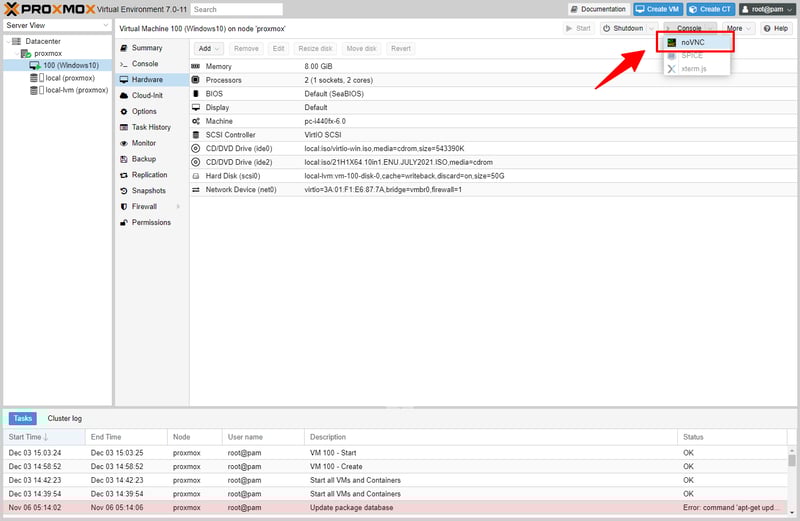Switch to the Cluster log tab

tap(65, 418)
